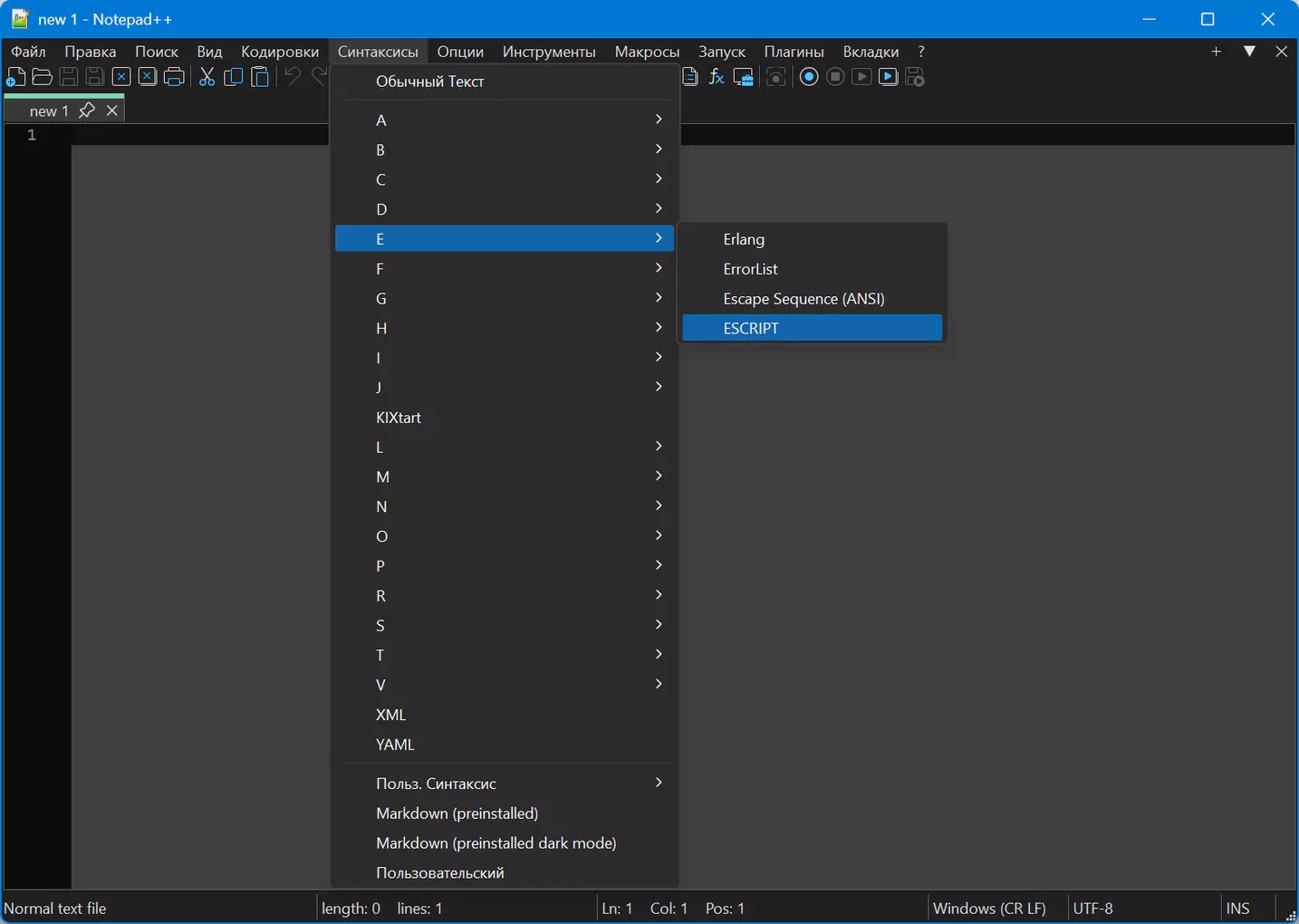Click the Paste clipboard icon
Image resolution: width=1299 pixels, height=924 pixels.
pos(260,77)
